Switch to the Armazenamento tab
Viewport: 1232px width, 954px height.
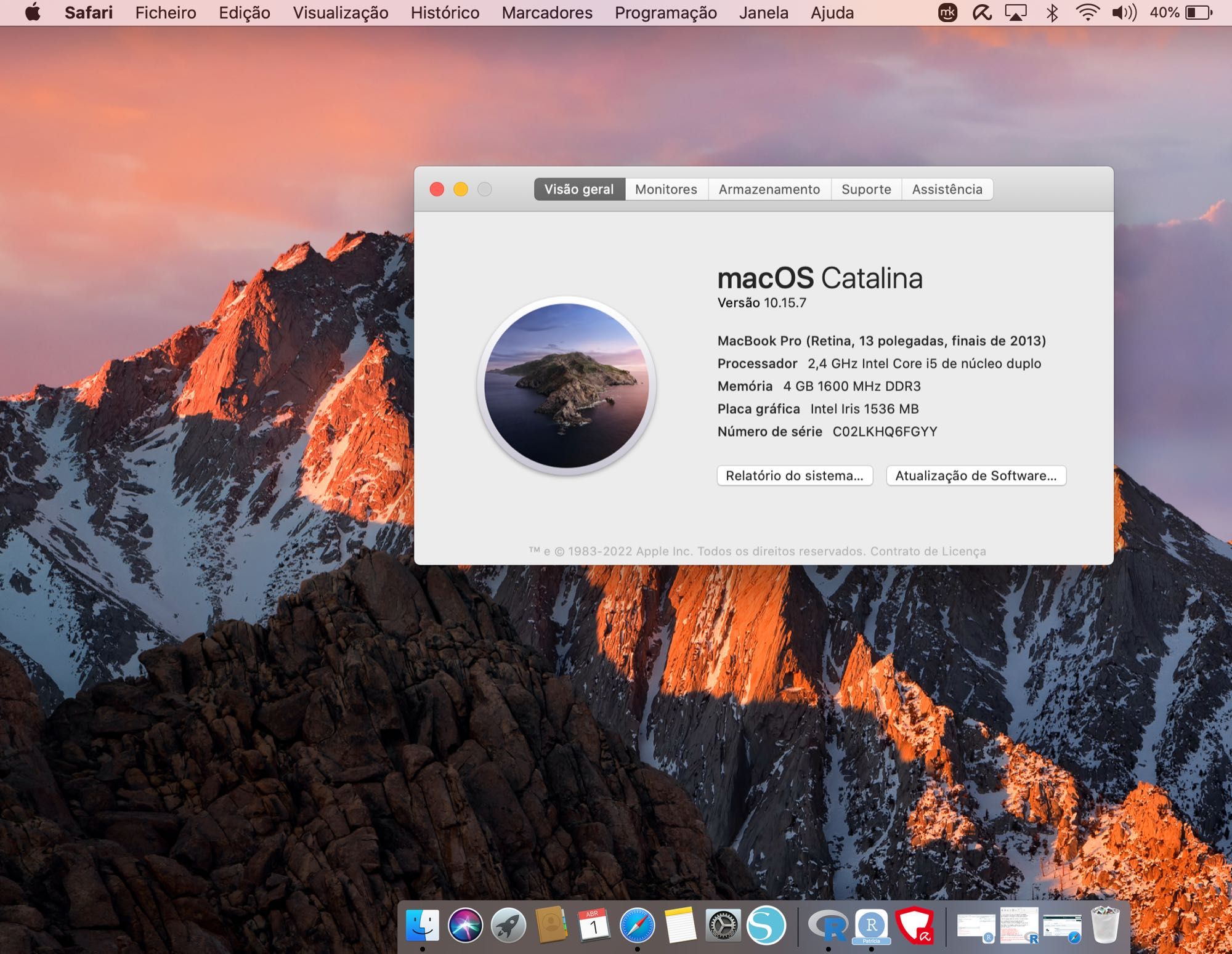click(x=769, y=189)
